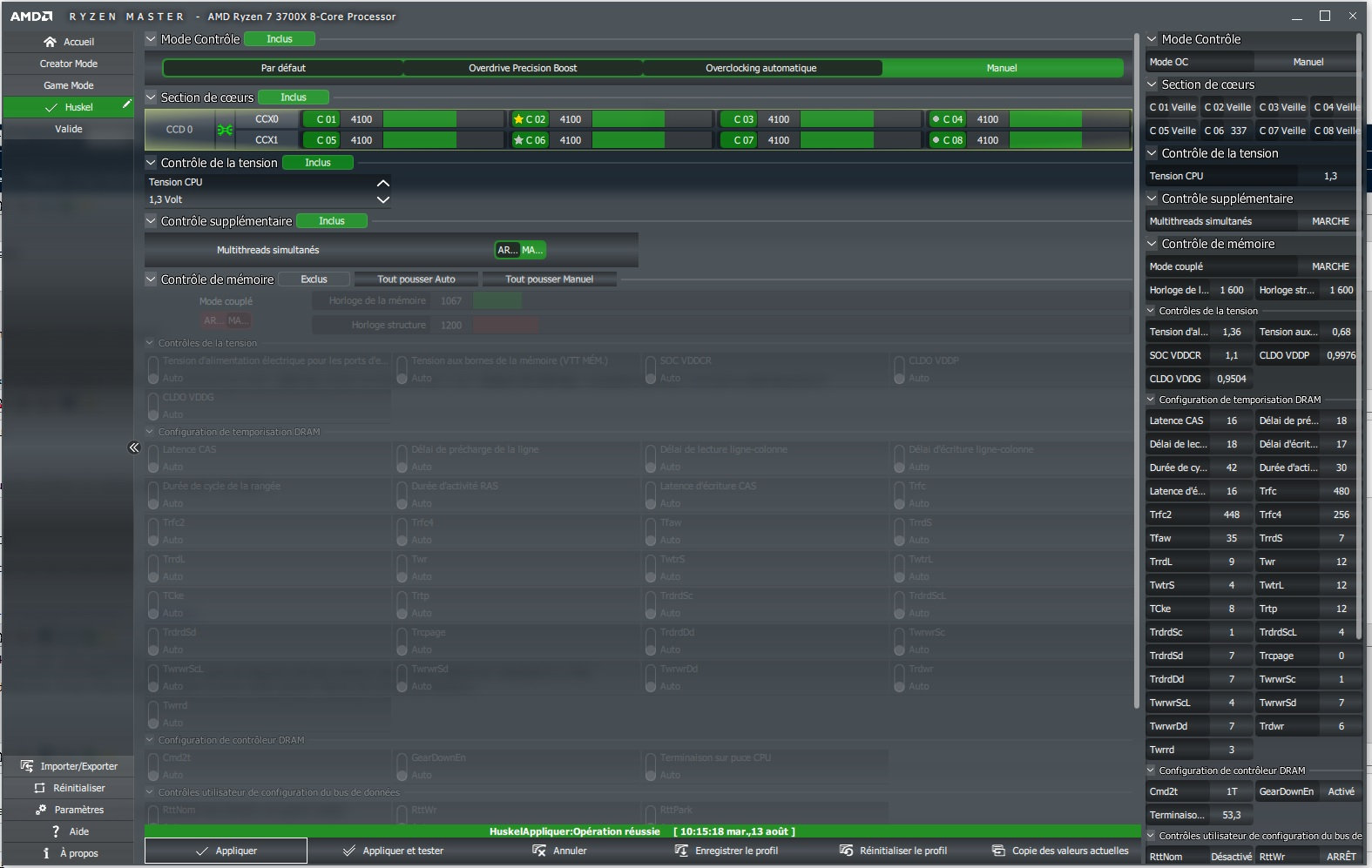The width and height of the screenshot is (1372, 868).
Task: Collapse the Contrôle de mémoire main section
Action: pos(151,279)
